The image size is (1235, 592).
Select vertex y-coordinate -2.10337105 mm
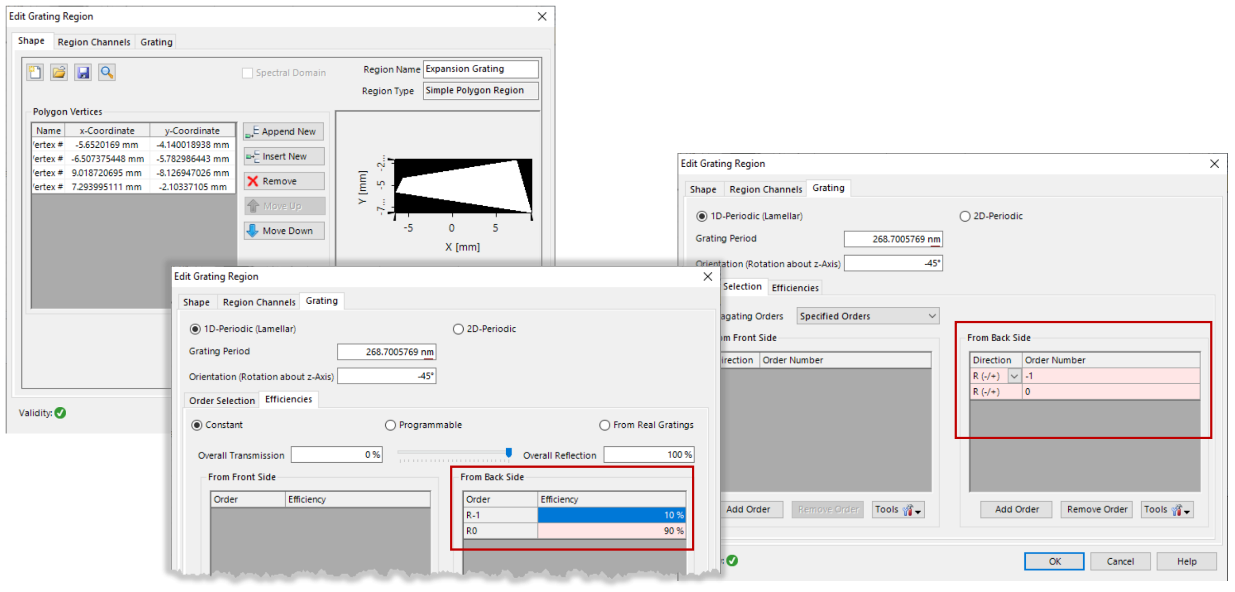[x=192, y=186]
